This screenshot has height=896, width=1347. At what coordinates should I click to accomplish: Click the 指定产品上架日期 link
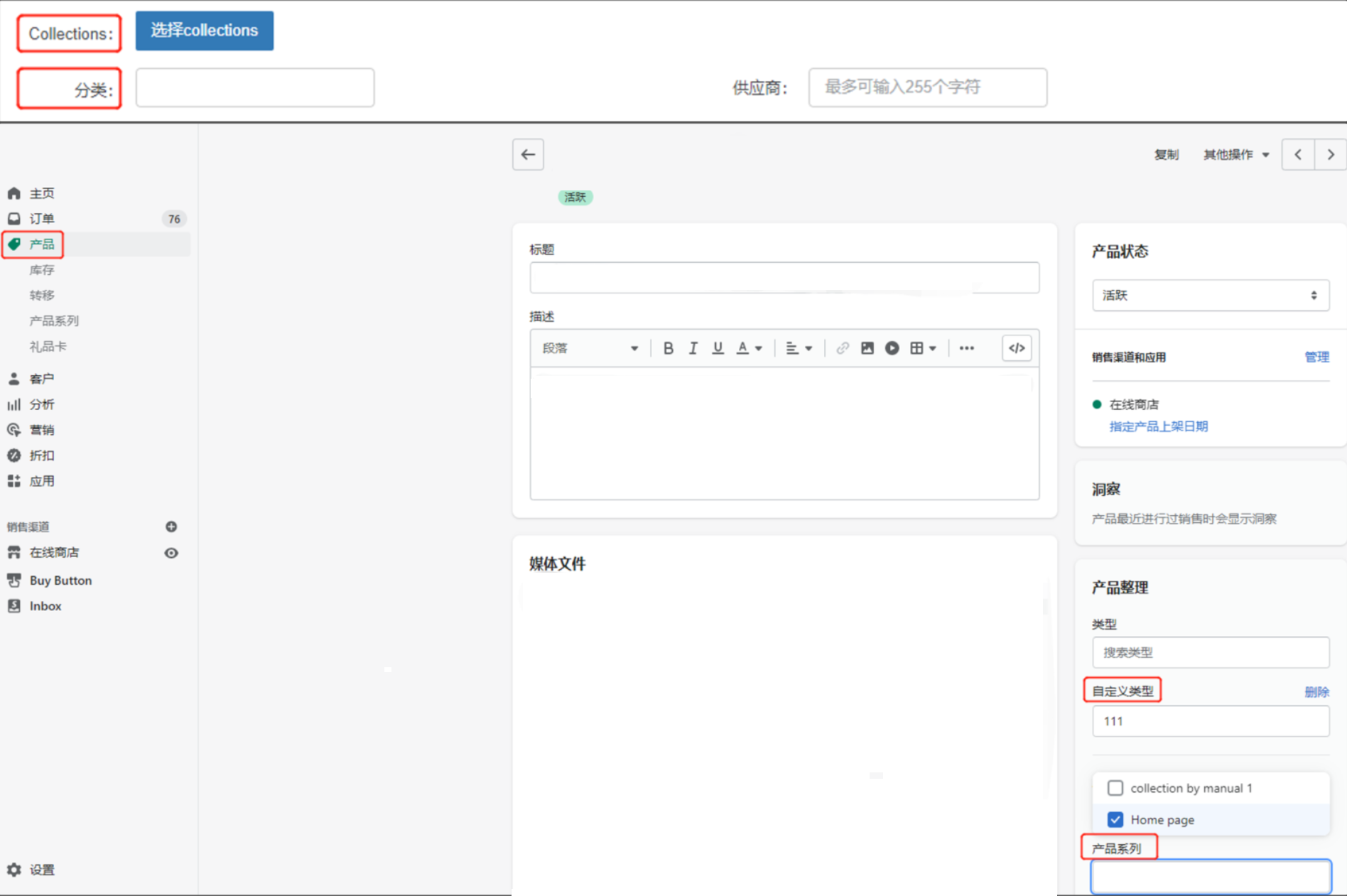tap(1158, 426)
